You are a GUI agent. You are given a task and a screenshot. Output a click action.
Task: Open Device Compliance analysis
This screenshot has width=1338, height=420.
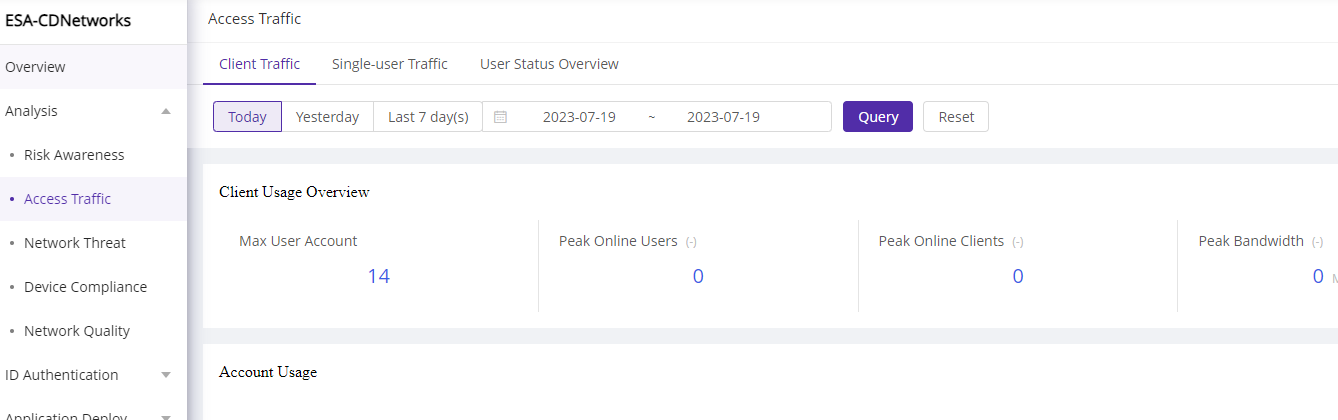pos(85,287)
